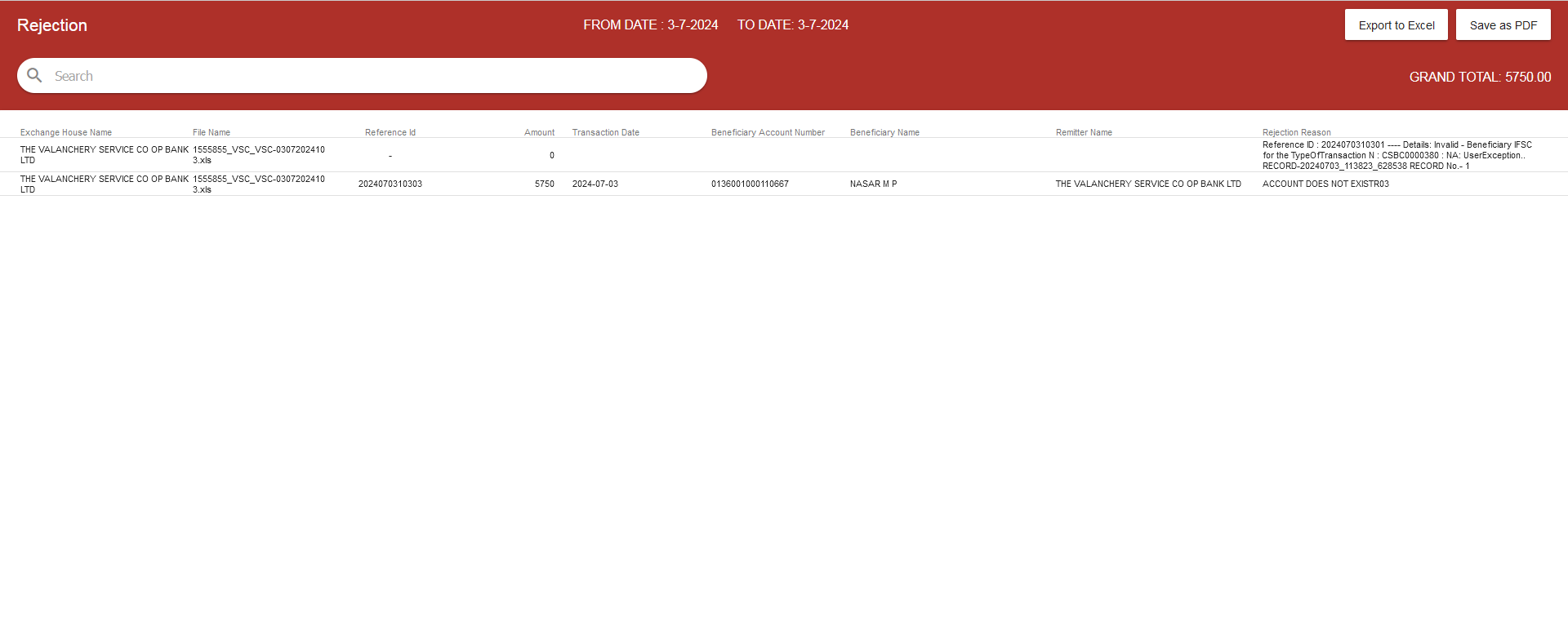Click the Beneficiary Name column header
Viewport: 1568px width, 617px height.
[x=884, y=132]
